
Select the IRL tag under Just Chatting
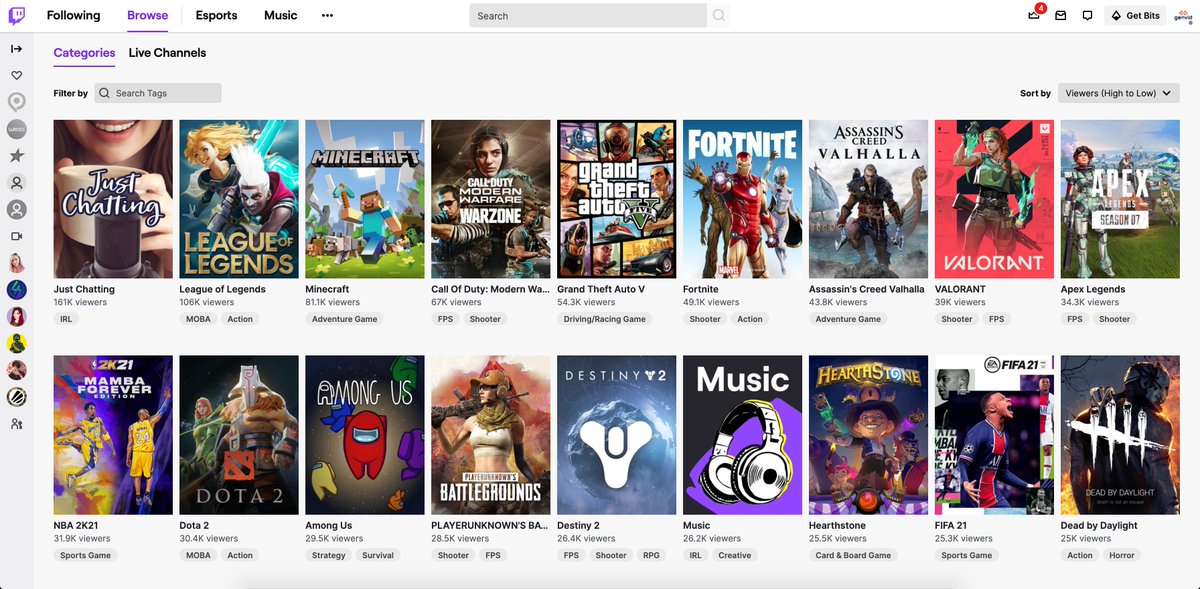(x=67, y=319)
